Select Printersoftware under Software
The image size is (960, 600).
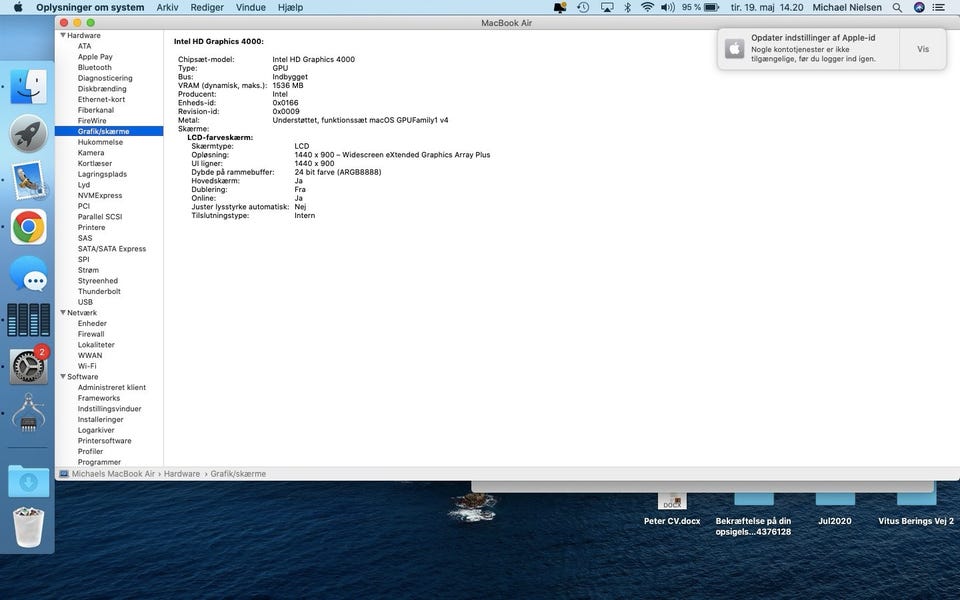tap(104, 441)
